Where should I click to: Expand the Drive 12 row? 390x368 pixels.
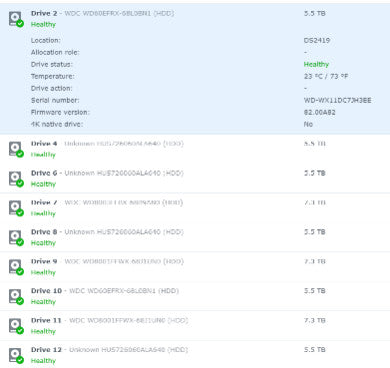pyautogui.click(x=195, y=354)
